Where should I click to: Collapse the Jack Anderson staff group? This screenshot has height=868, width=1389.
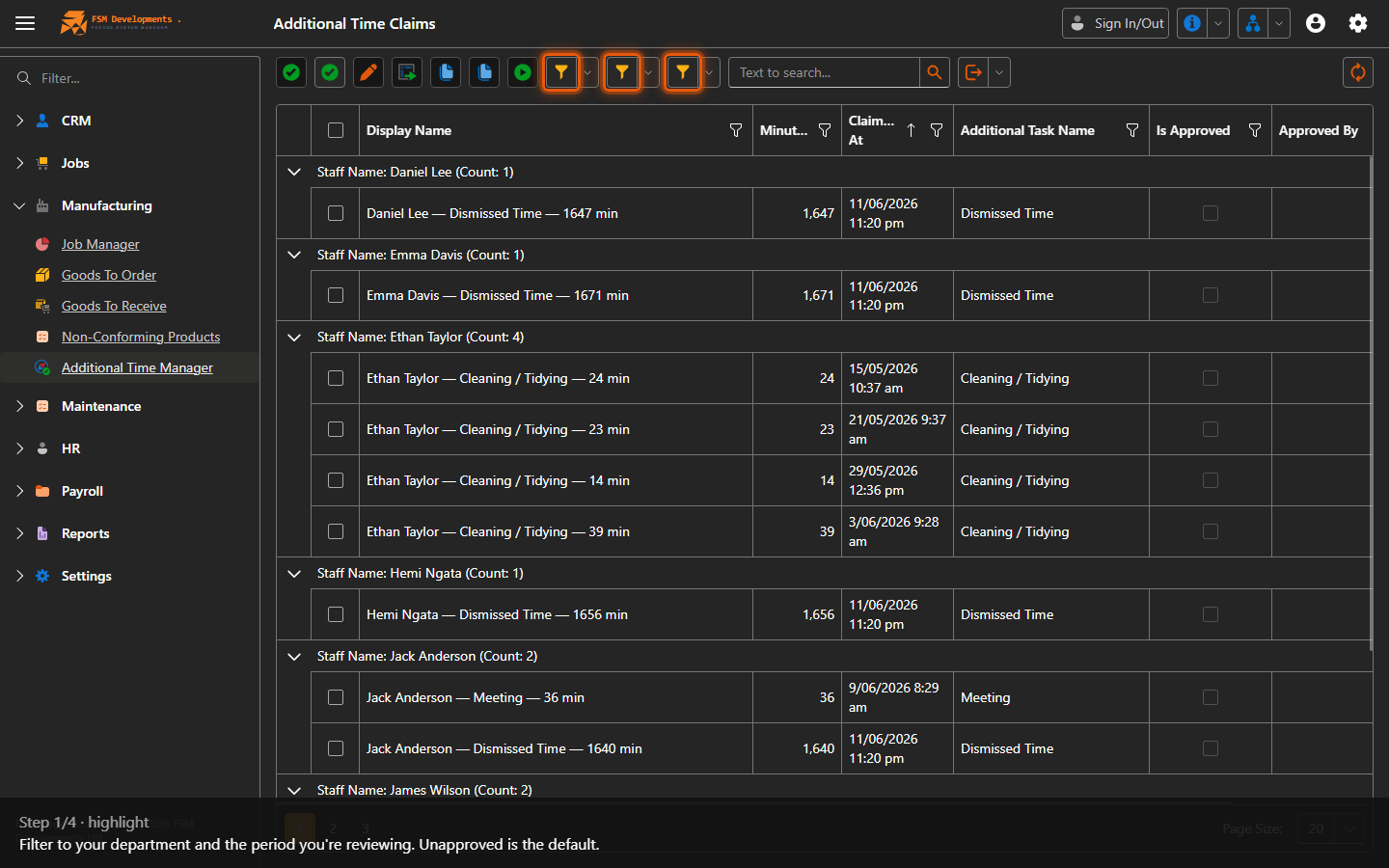click(294, 656)
